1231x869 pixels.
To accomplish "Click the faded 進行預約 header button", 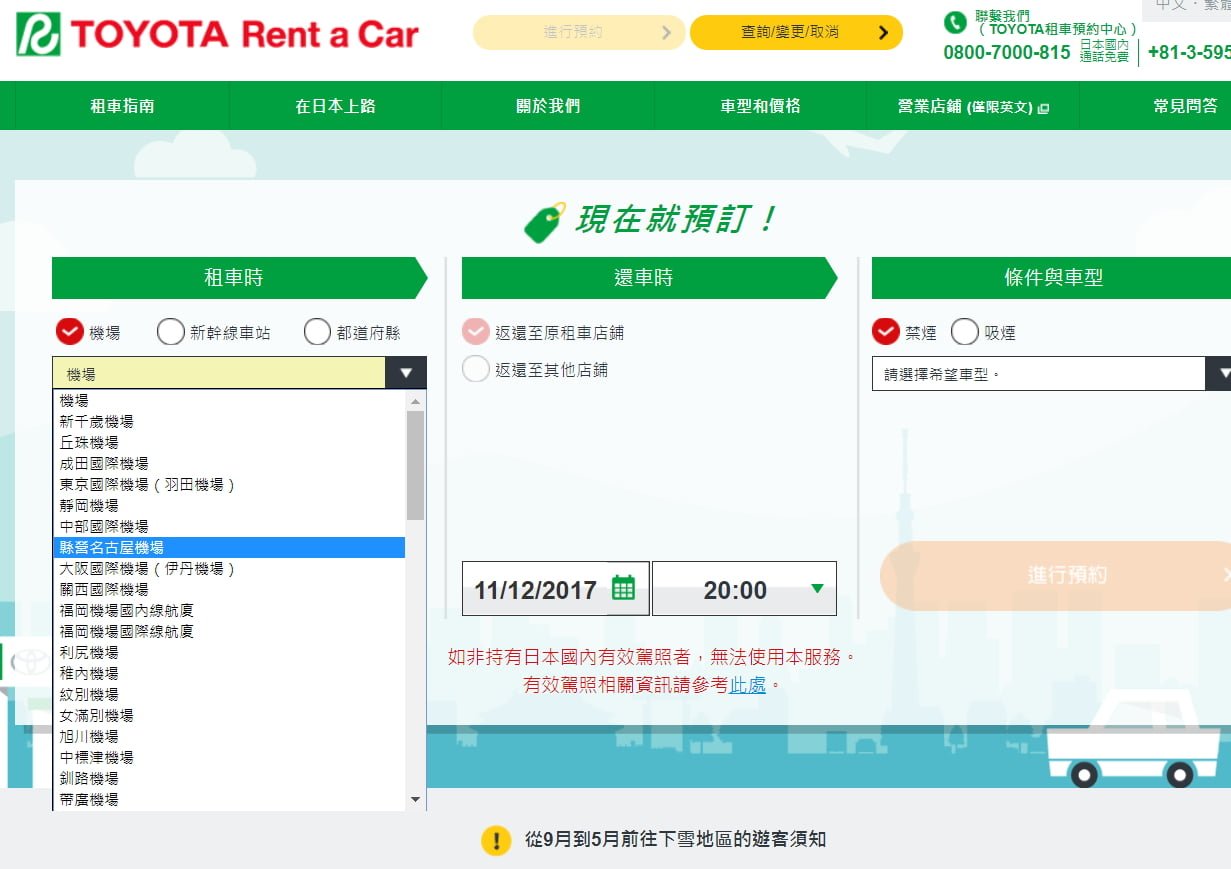I will click(x=579, y=33).
